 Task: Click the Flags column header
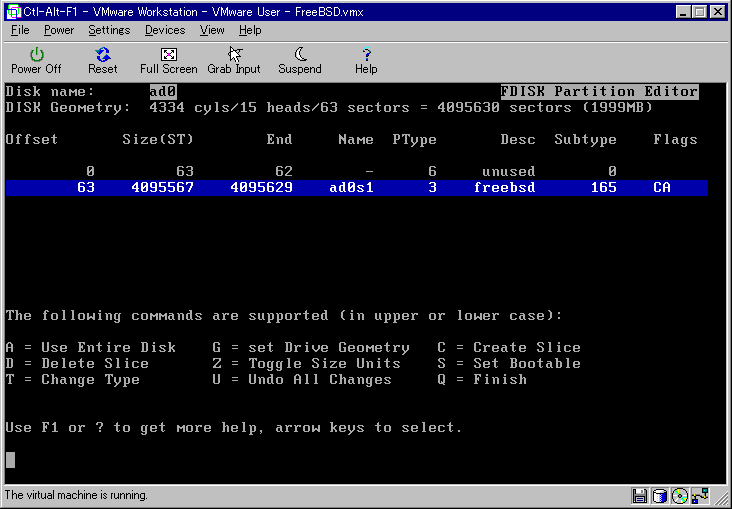(676, 140)
